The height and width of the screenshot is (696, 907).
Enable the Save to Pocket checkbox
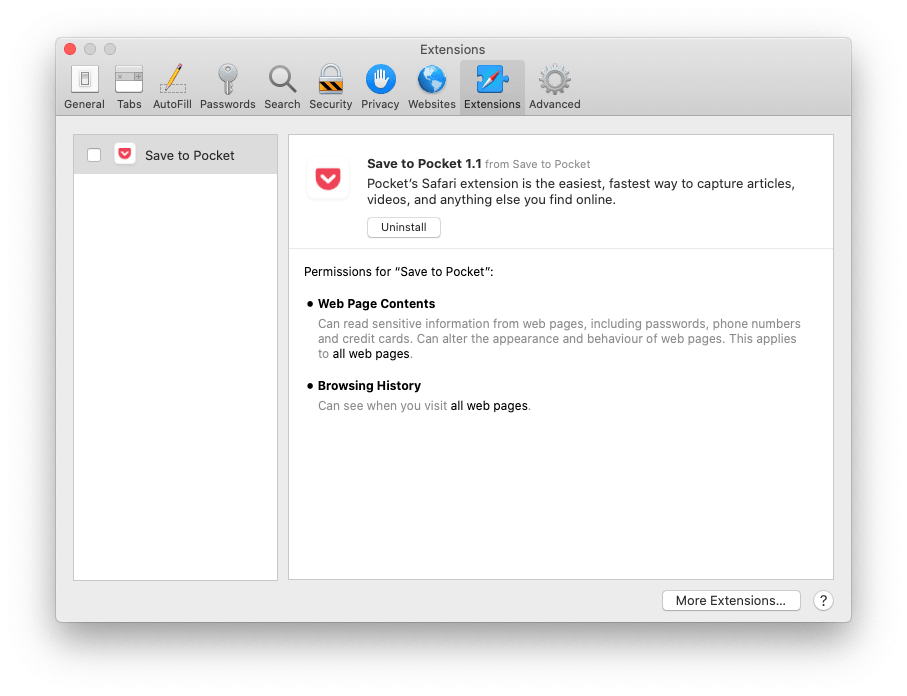point(94,155)
